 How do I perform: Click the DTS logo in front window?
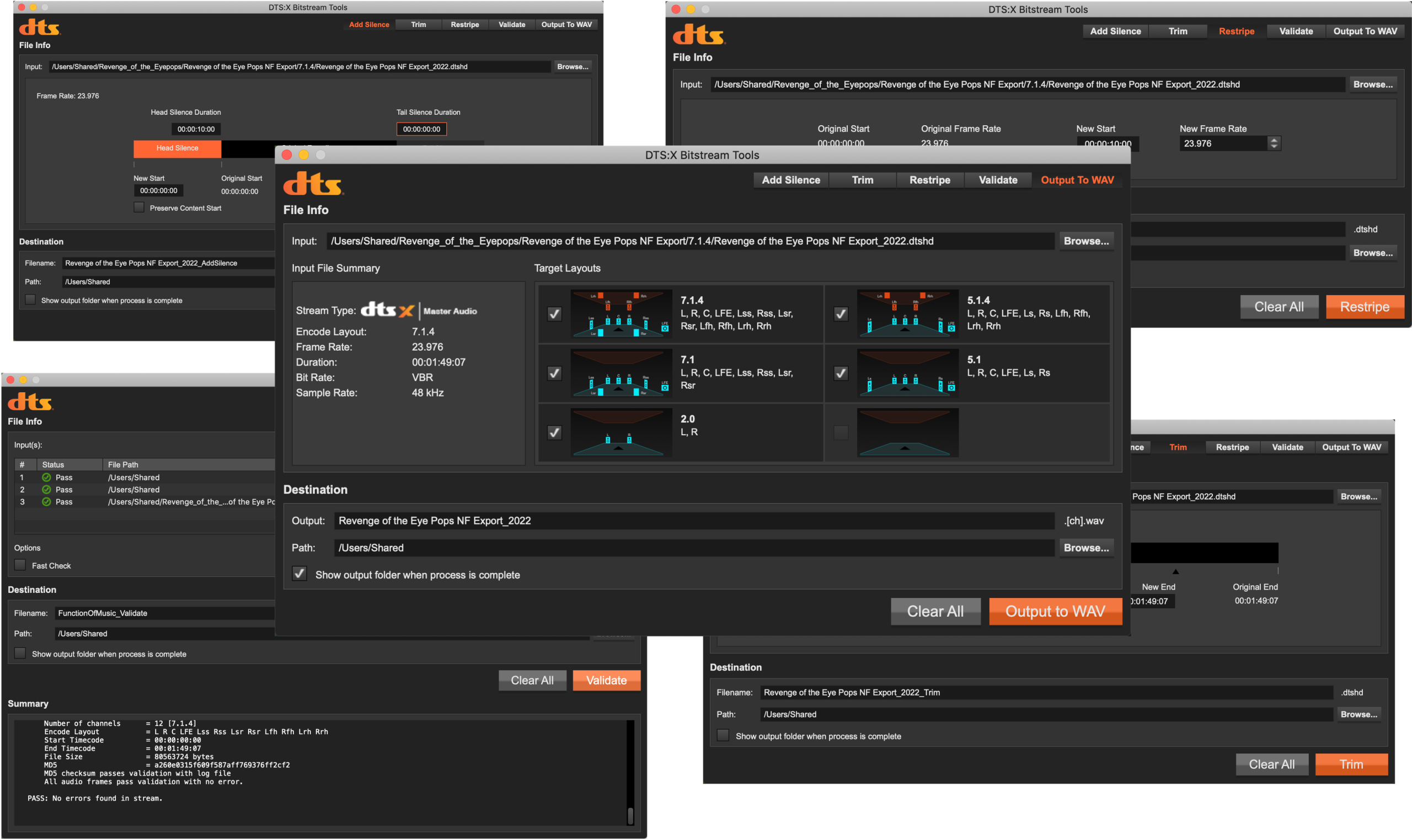(x=313, y=184)
